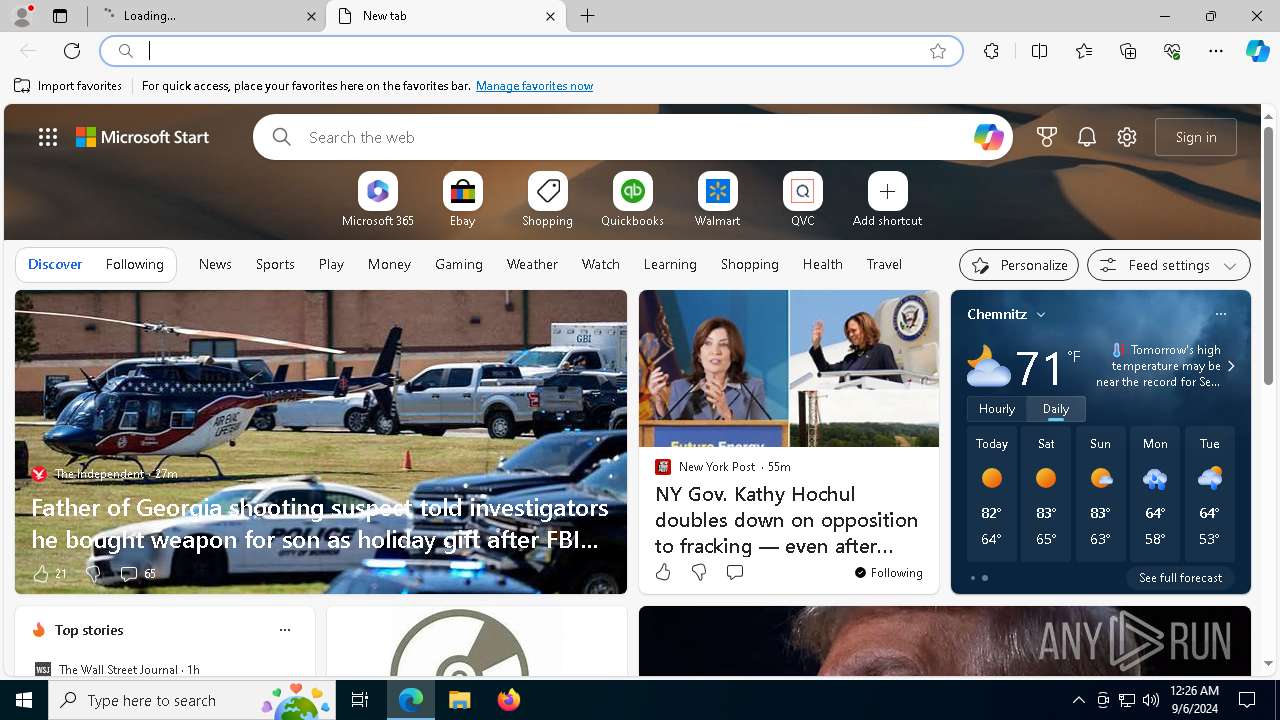Open Manage favorites now link

(534, 86)
